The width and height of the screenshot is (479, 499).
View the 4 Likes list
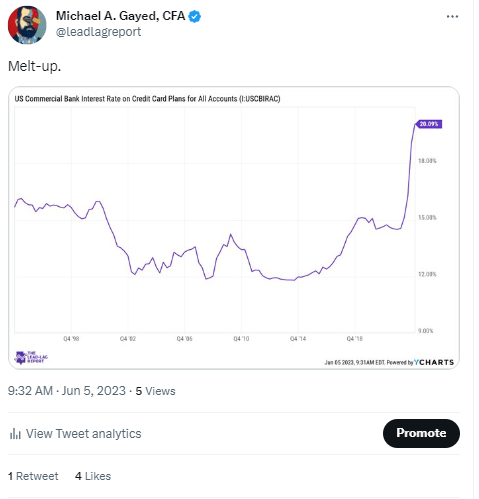click(x=93, y=476)
